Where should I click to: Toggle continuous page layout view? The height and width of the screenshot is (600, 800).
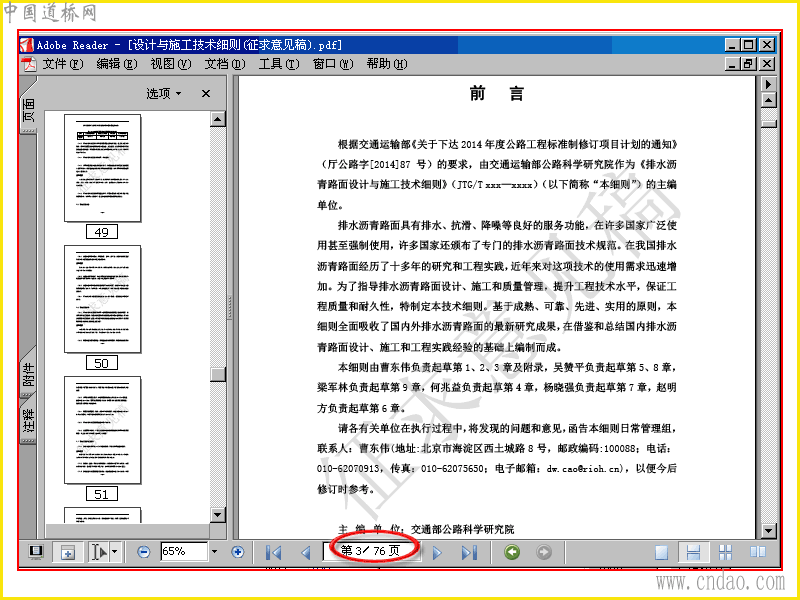click(x=693, y=552)
